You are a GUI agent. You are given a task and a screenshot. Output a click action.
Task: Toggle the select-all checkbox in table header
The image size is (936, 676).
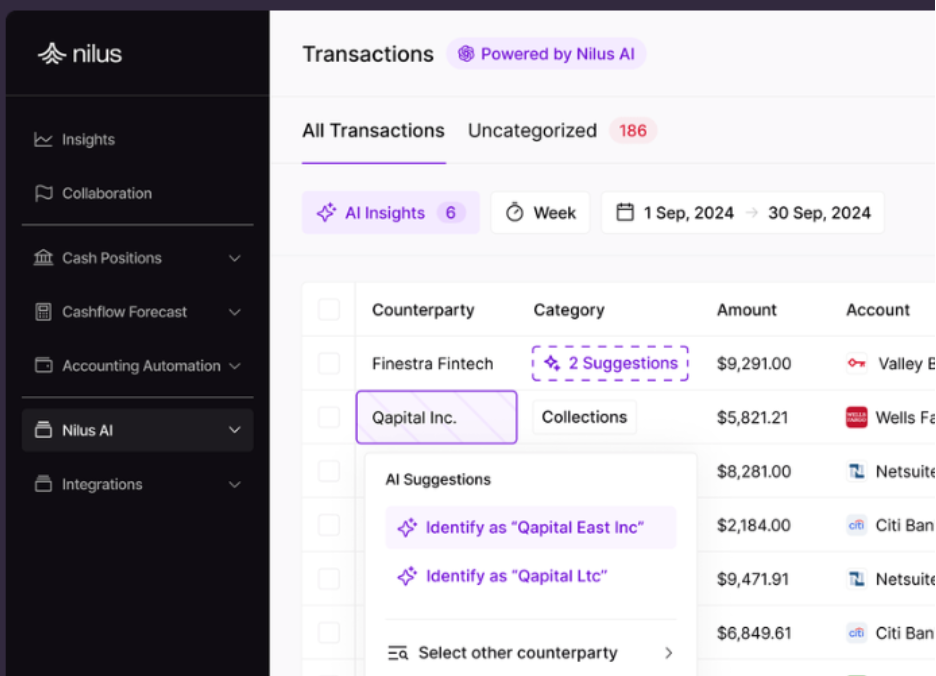click(x=329, y=309)
